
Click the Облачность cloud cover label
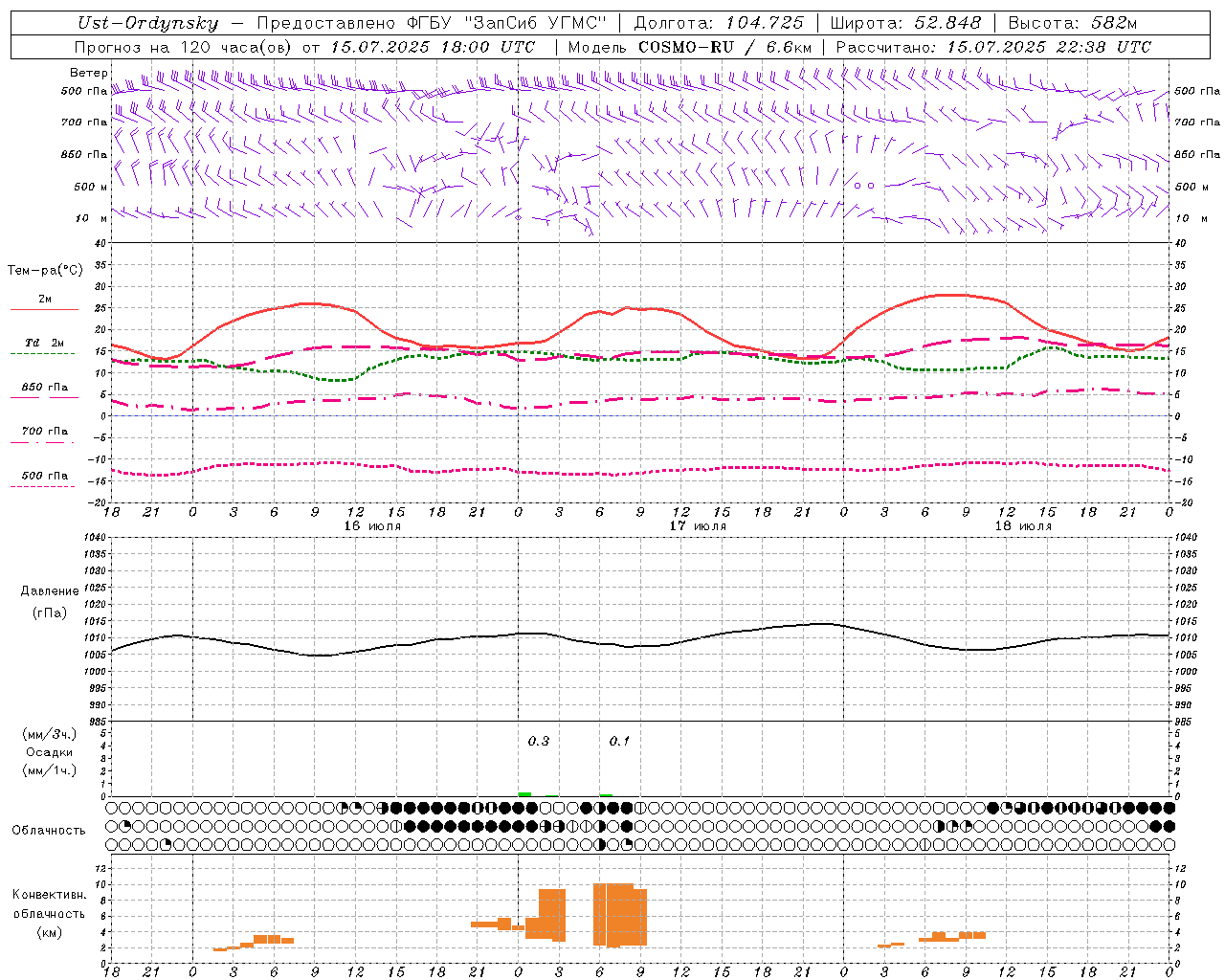click(49, 830)
